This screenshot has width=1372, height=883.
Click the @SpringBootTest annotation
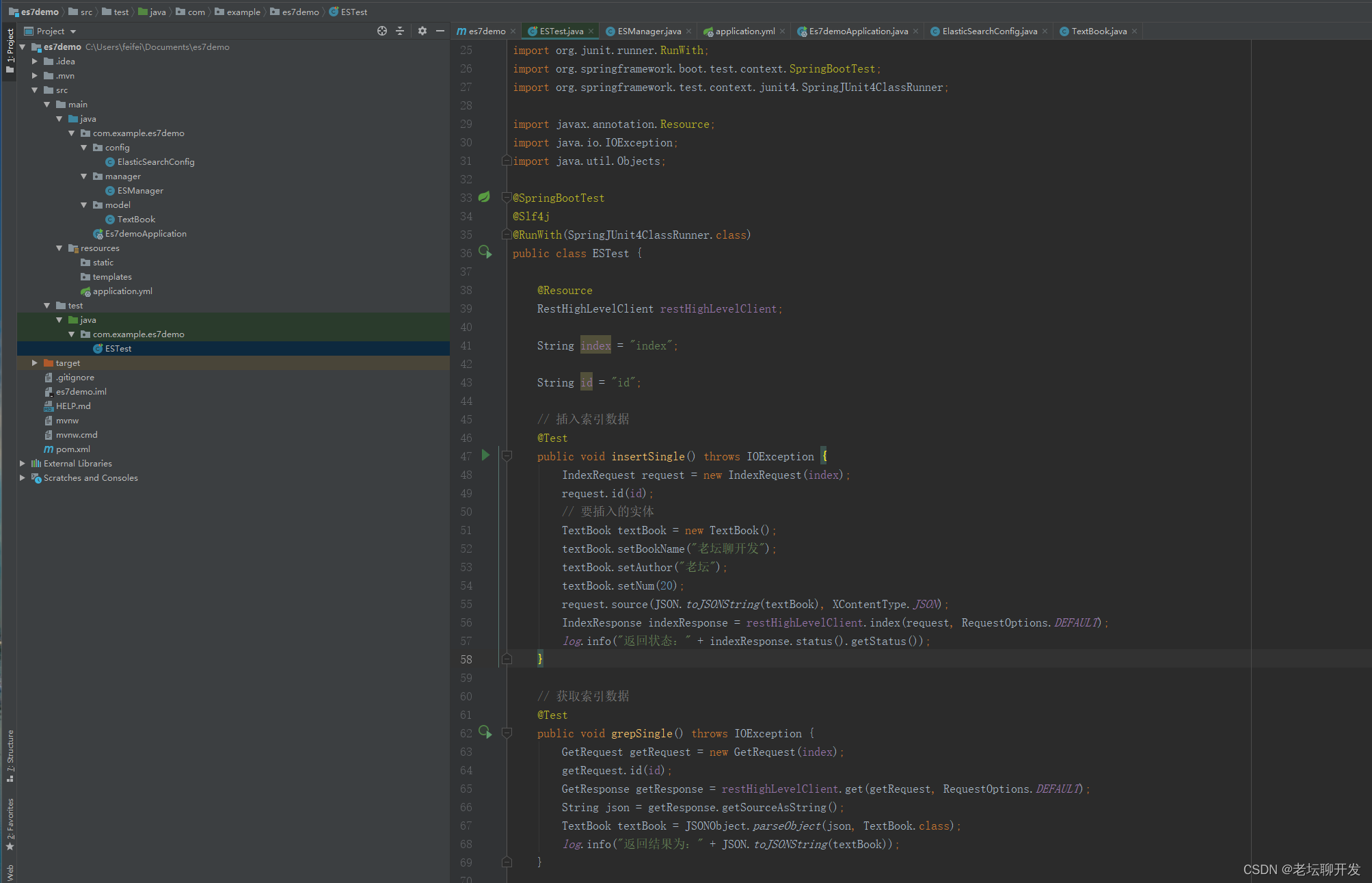(559, 198)
